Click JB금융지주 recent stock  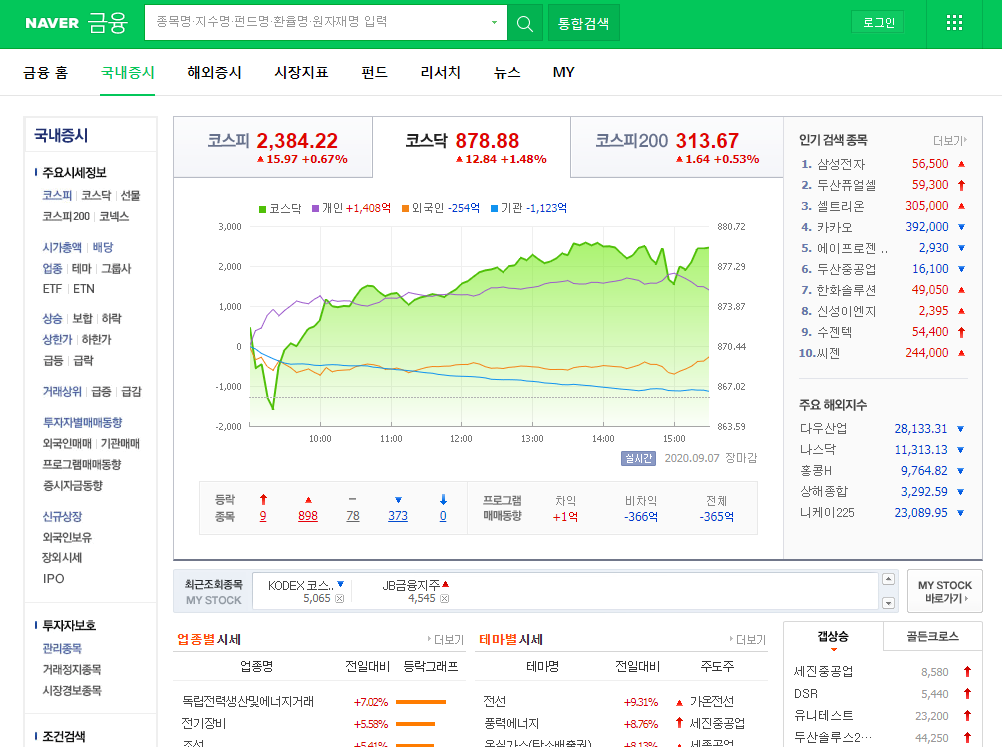[x=411, y=585]
